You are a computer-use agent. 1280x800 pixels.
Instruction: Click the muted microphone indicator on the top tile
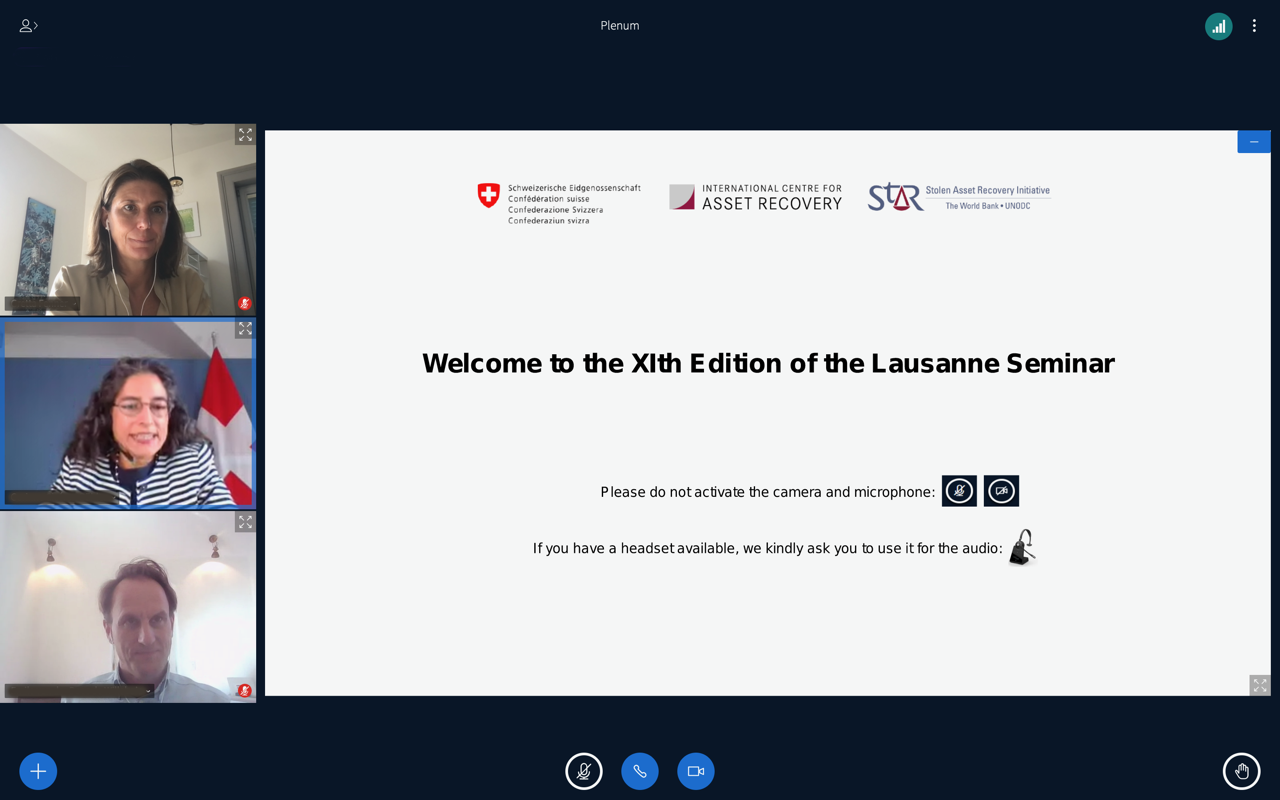tap(244, 303)
